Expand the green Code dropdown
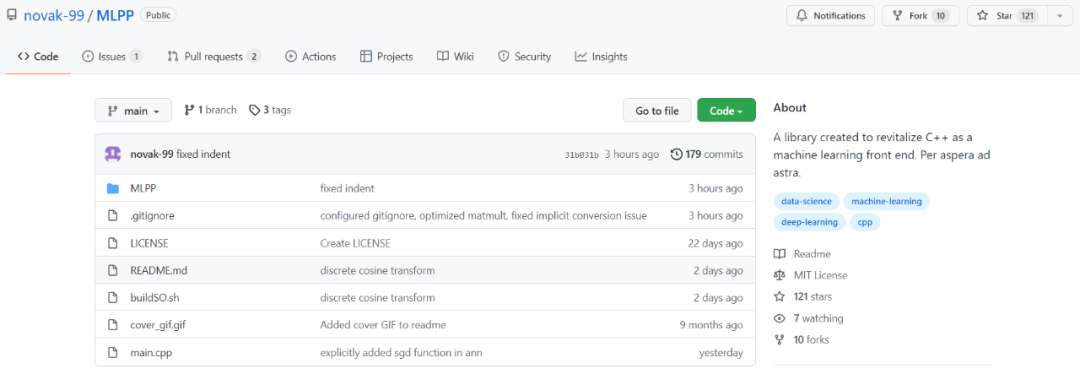Viewport: 1080px width, 374px height. [726, 110]
